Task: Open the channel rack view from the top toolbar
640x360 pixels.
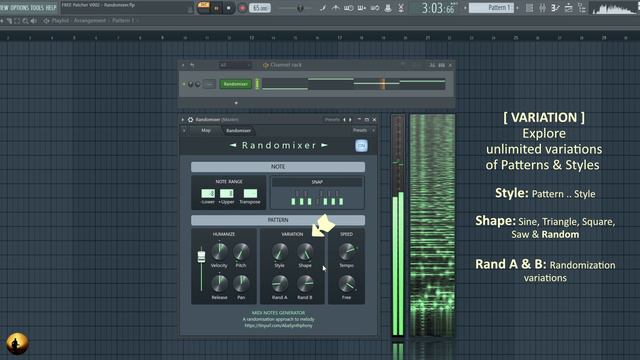Action: pos(556,8)
